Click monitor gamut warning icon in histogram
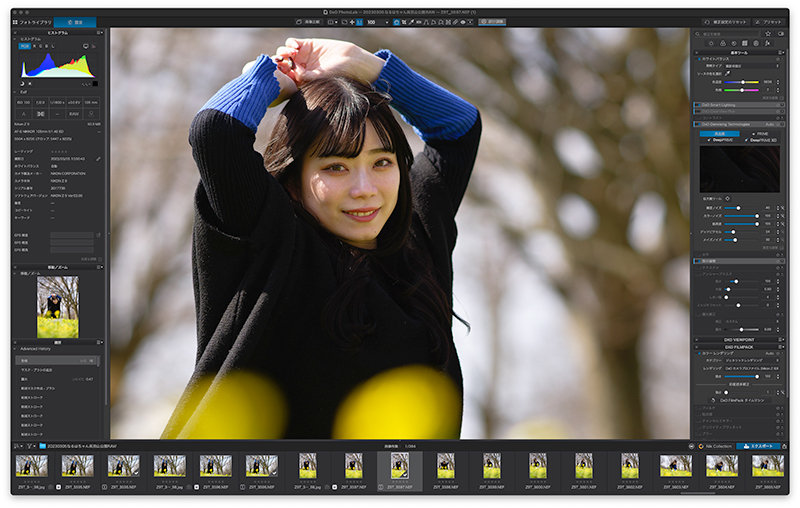The width and height of the screenshot is (800, 508). click(85, 46)
